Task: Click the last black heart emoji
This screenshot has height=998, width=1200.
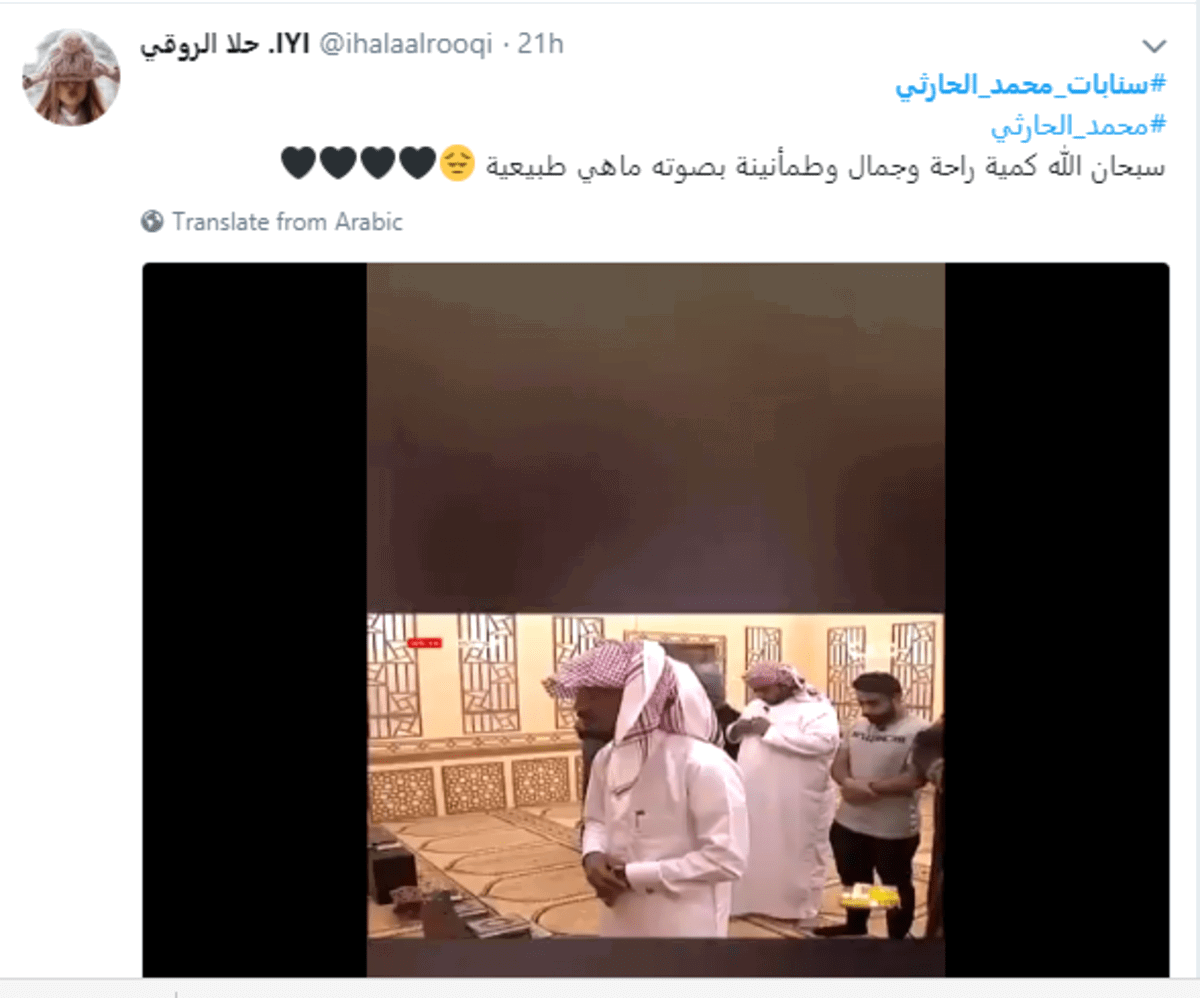Action: pos(299,163)
